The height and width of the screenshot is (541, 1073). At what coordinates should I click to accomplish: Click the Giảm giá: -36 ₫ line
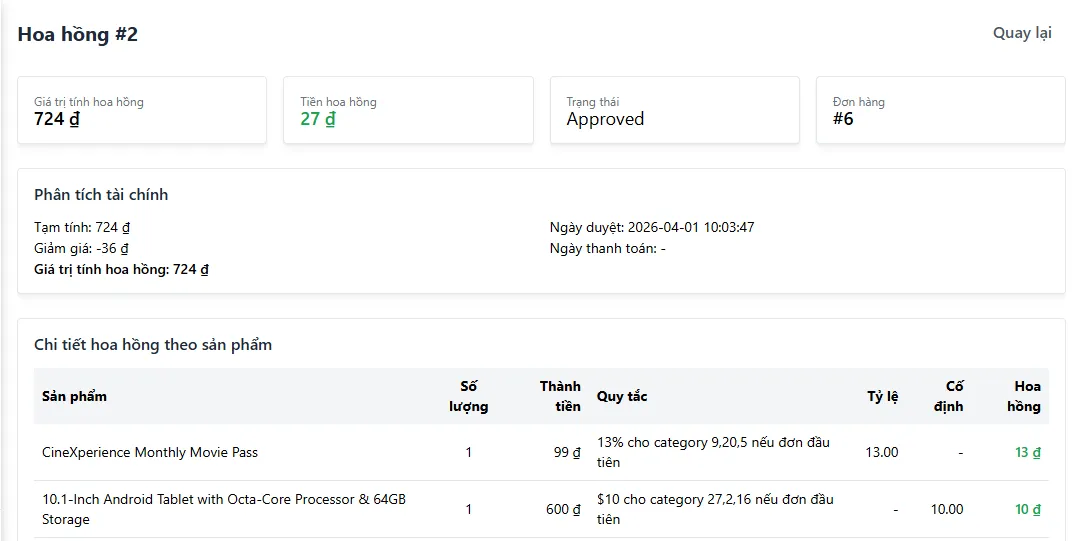[81, 248]
